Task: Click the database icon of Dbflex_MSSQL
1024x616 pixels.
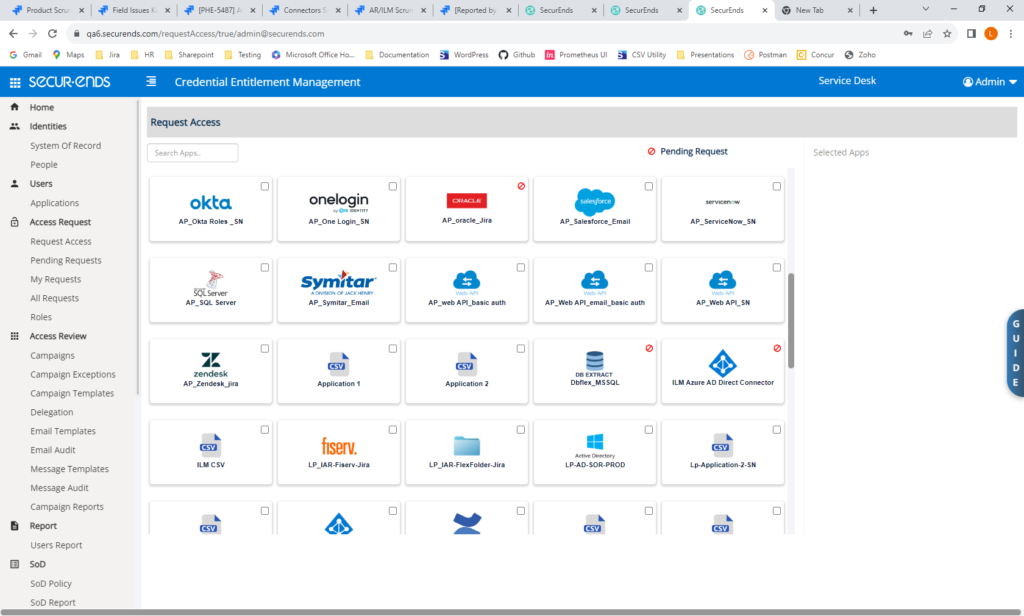Action: pyautogui.click(x=594, y=361)
